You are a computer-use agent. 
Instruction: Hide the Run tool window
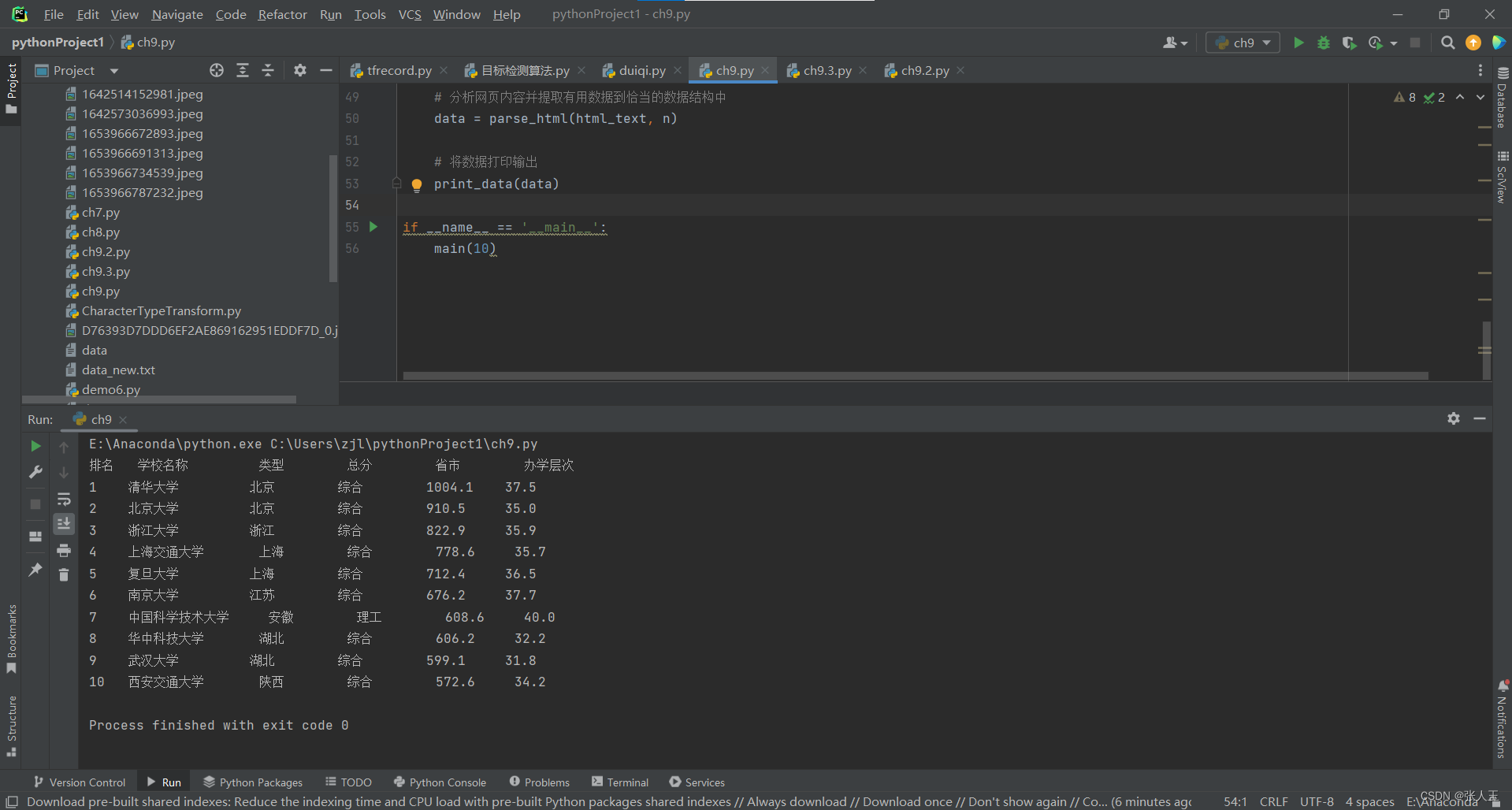point(1480,418)
